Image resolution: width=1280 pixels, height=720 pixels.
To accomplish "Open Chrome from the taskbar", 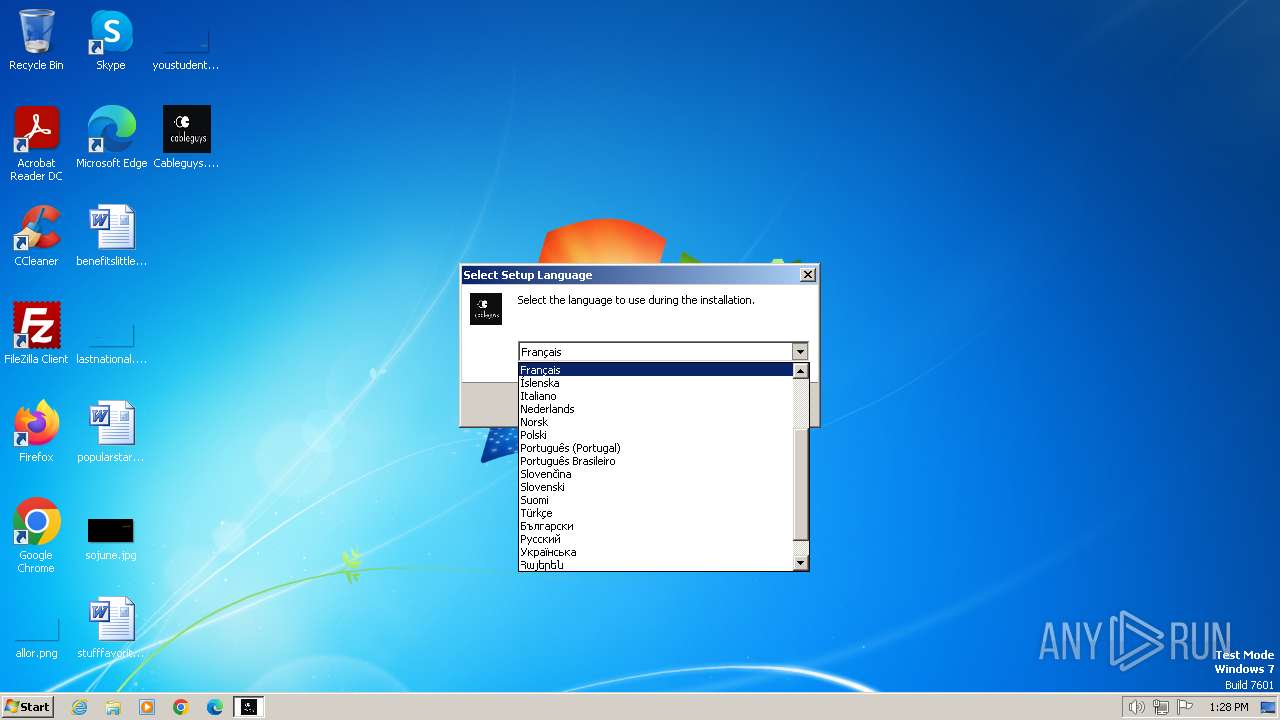I will [181, 707].
